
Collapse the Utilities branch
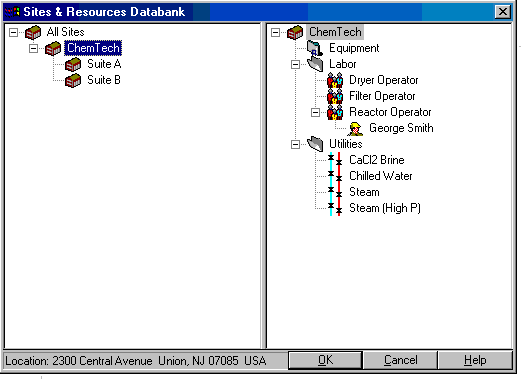pyautogui.click(x=295, y=144)
